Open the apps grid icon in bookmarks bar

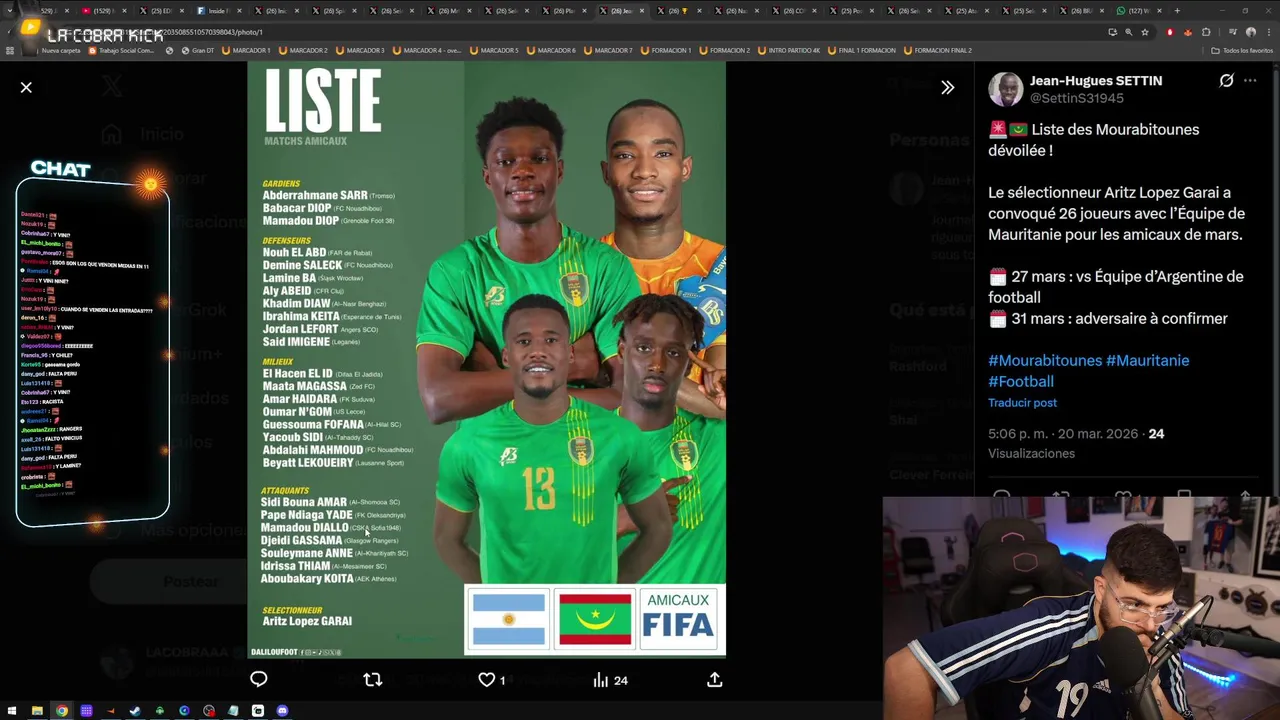pos(10,50)
